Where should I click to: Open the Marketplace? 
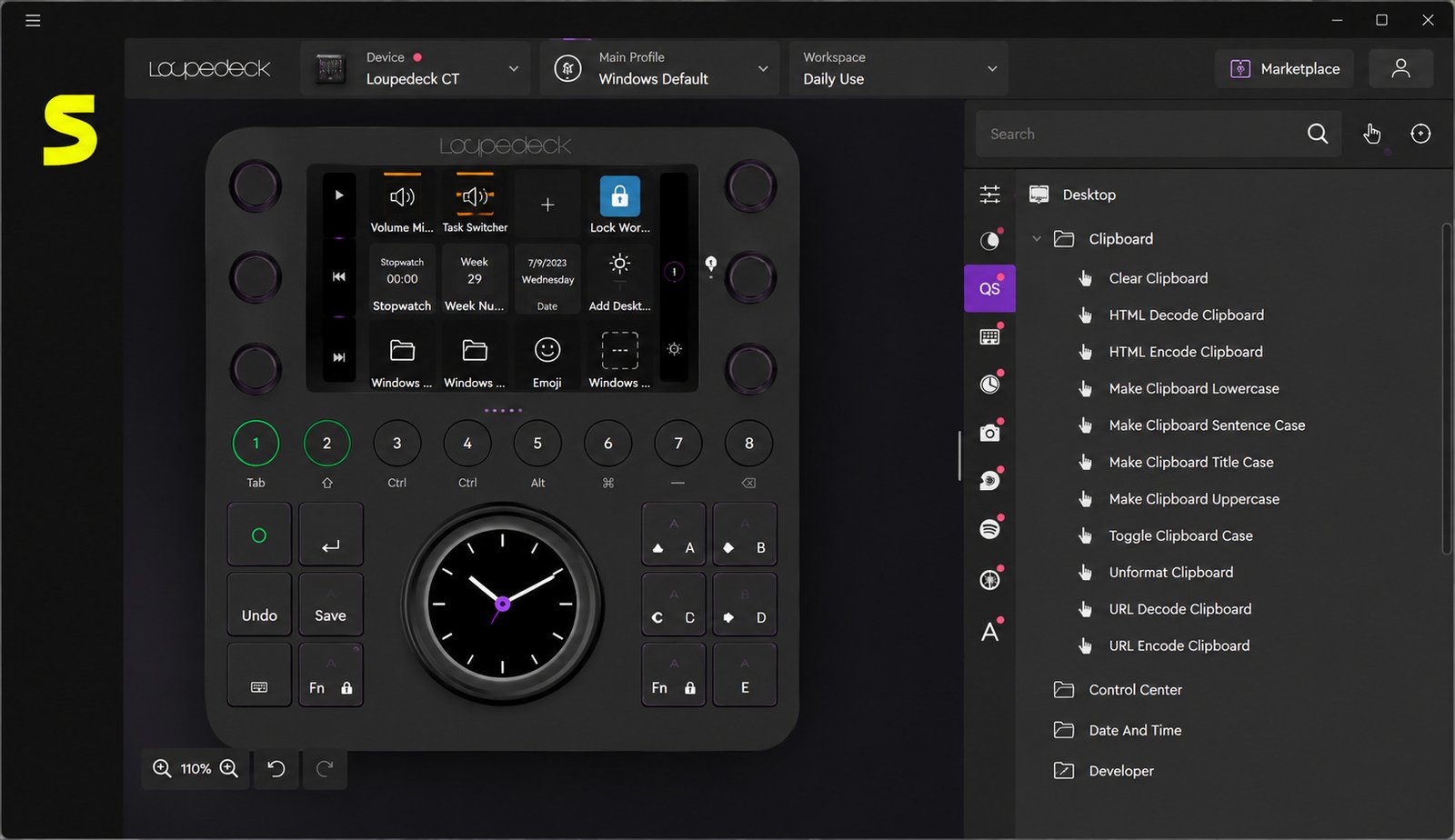pos(1284,68)
